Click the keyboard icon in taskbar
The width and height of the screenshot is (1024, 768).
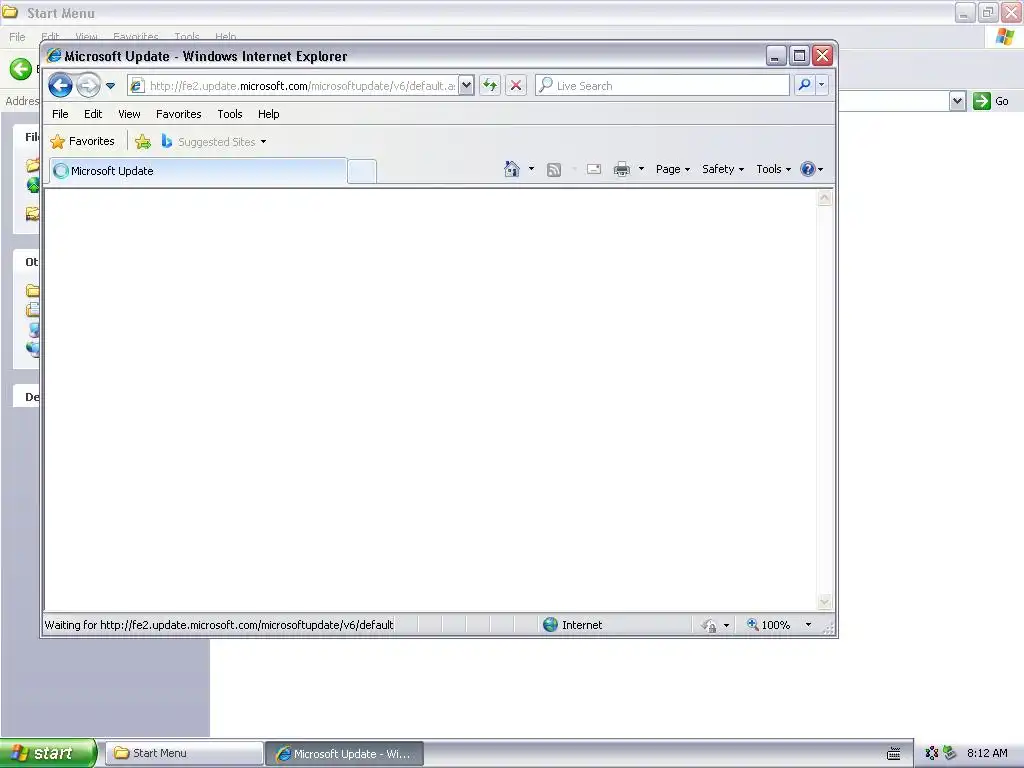point(893,754)
